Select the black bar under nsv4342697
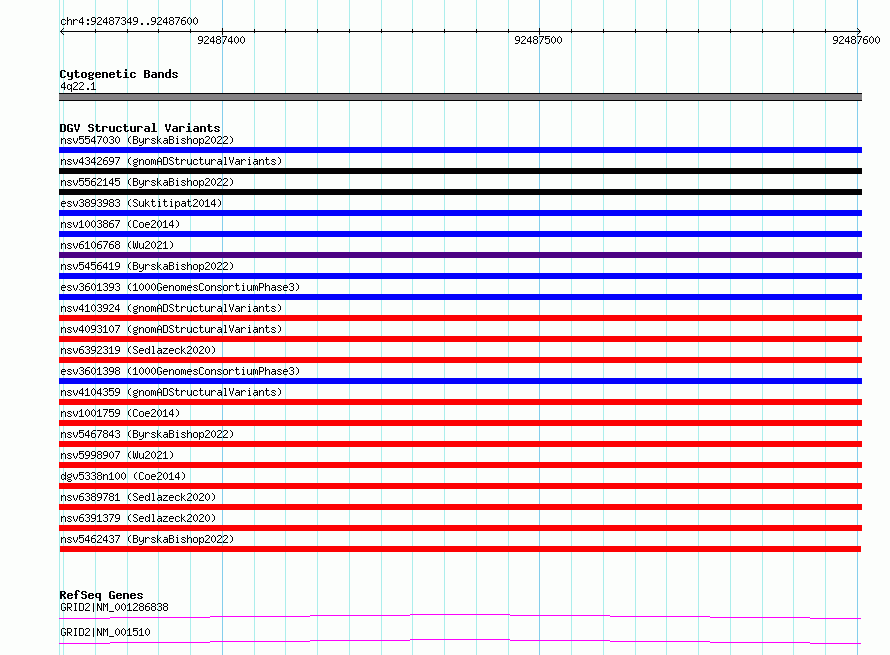Screen dimensions: 890x655 pyautogui.click(x=460, y=171)
